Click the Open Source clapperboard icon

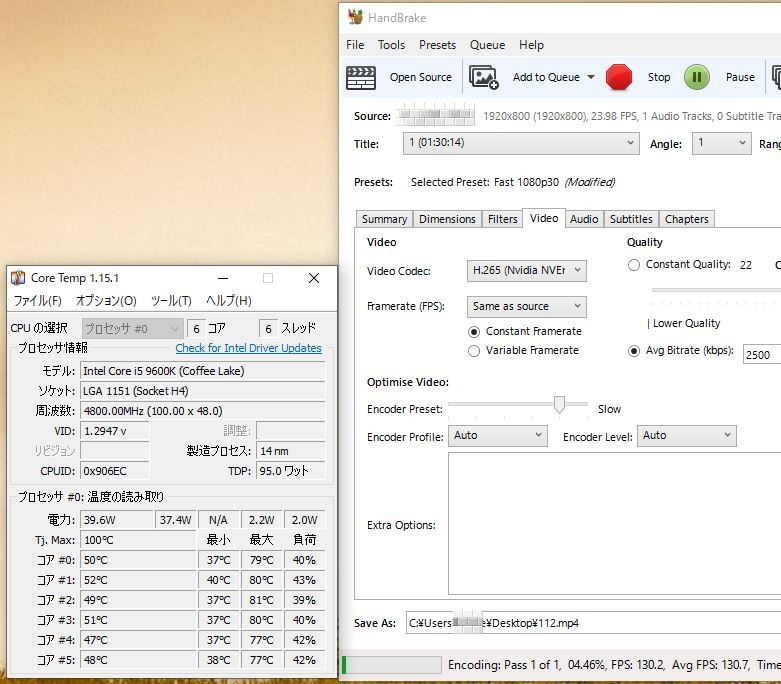click(361, 77)
